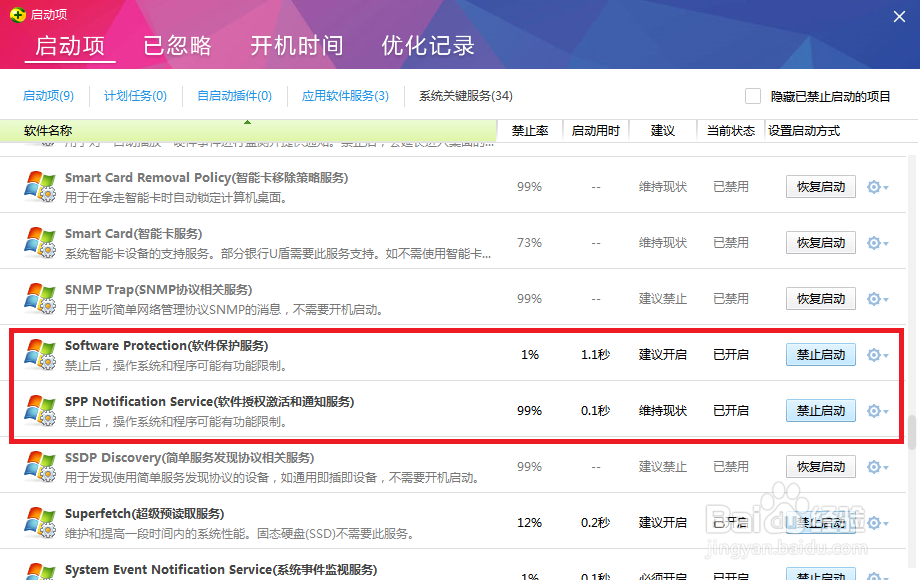Click 禁止启动 for Software Protection

tap(820, 355)
